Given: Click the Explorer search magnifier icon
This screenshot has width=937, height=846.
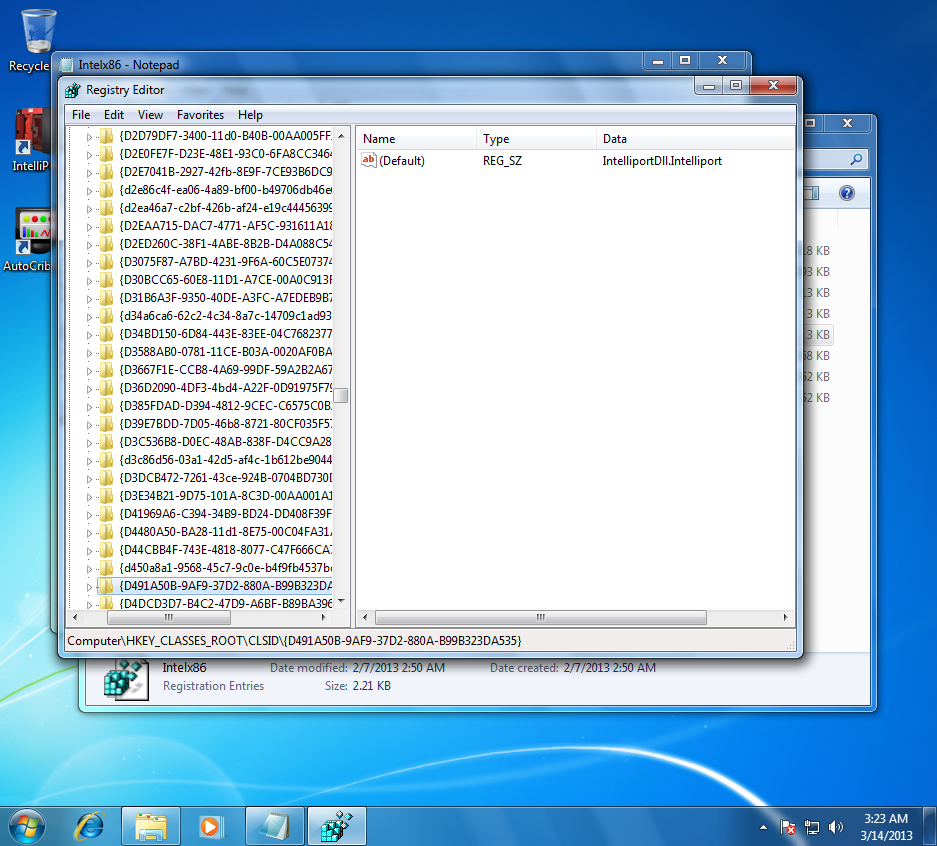Looking at the screenshot, I should 856,160.
